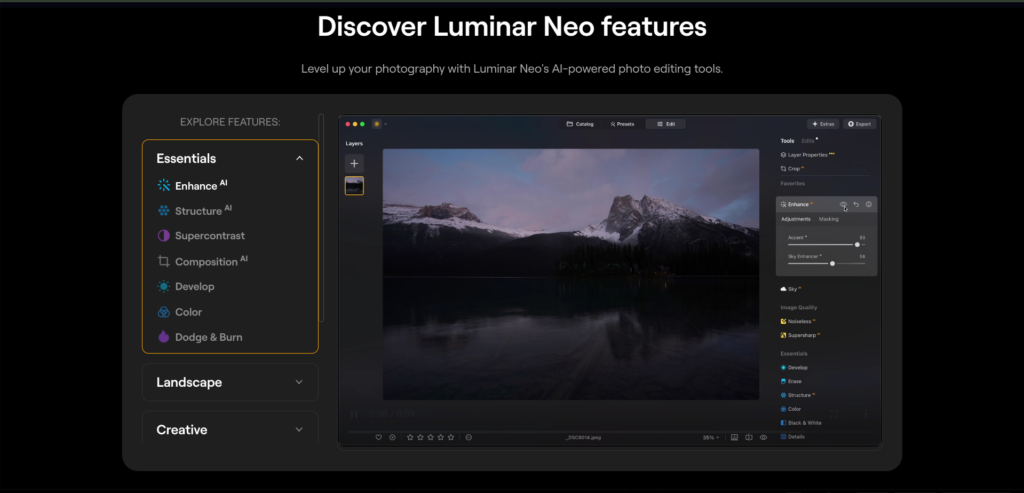The height and width of the screenshot is (493, 1024).
Task: Select the Edits tab in the right panel
Action: 808,141
